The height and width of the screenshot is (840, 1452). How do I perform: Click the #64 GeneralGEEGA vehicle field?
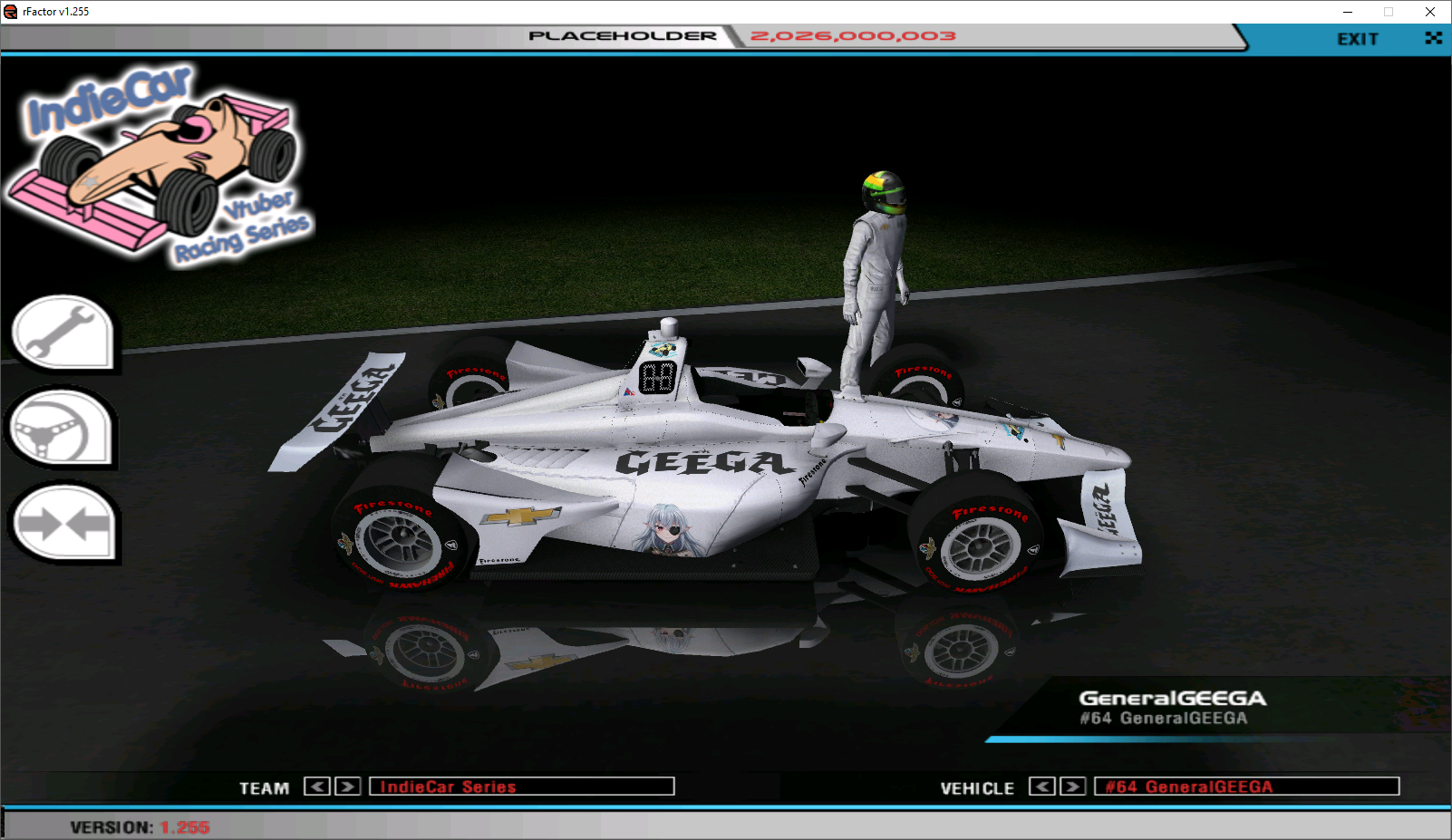coord(1247,787)
